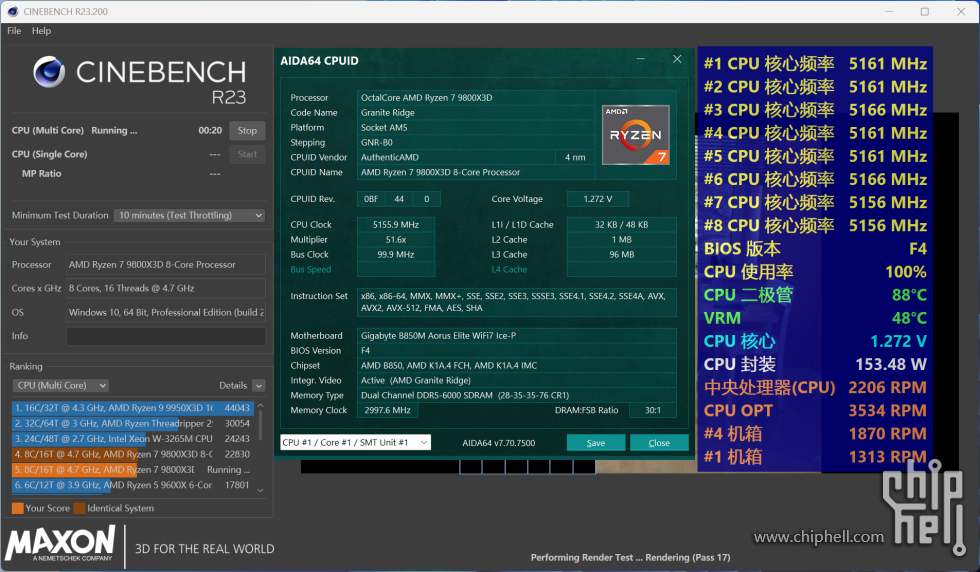Click the #1 CPU core frequency reading
Screen dimensions: 980x572
(815, 64)
